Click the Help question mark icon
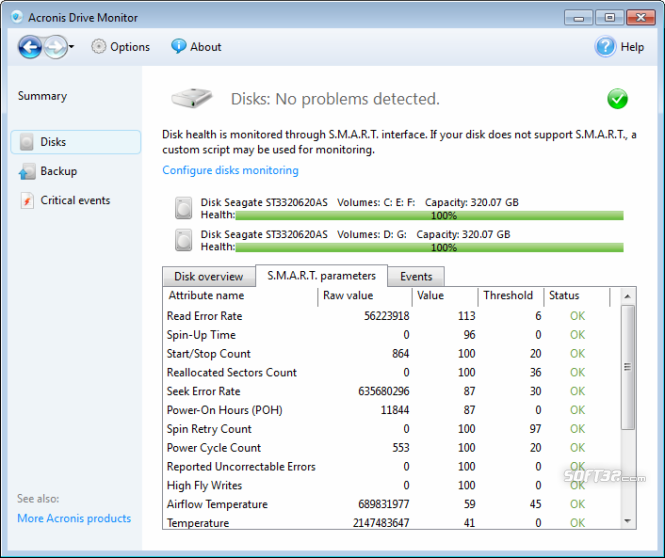 605,47
